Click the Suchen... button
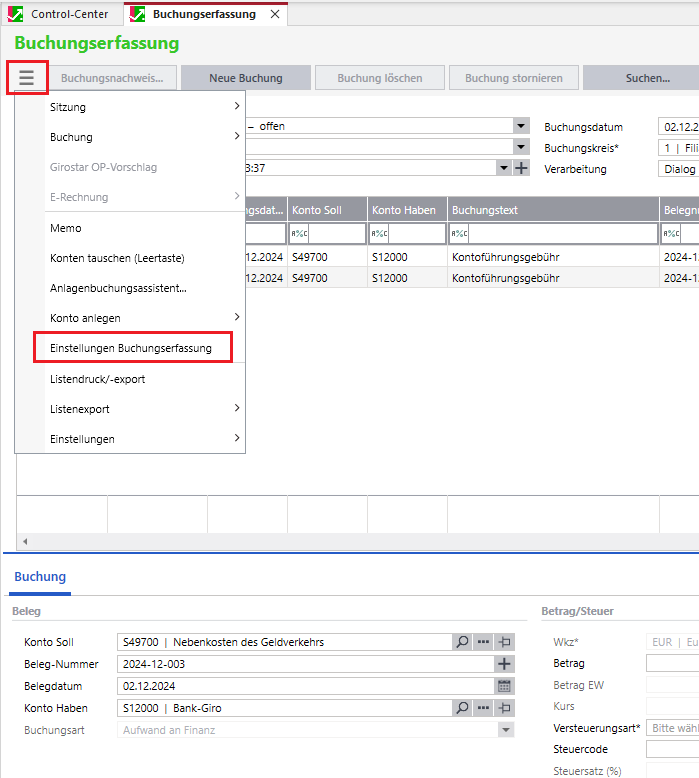699x778 pixels. tap(647, 78)
